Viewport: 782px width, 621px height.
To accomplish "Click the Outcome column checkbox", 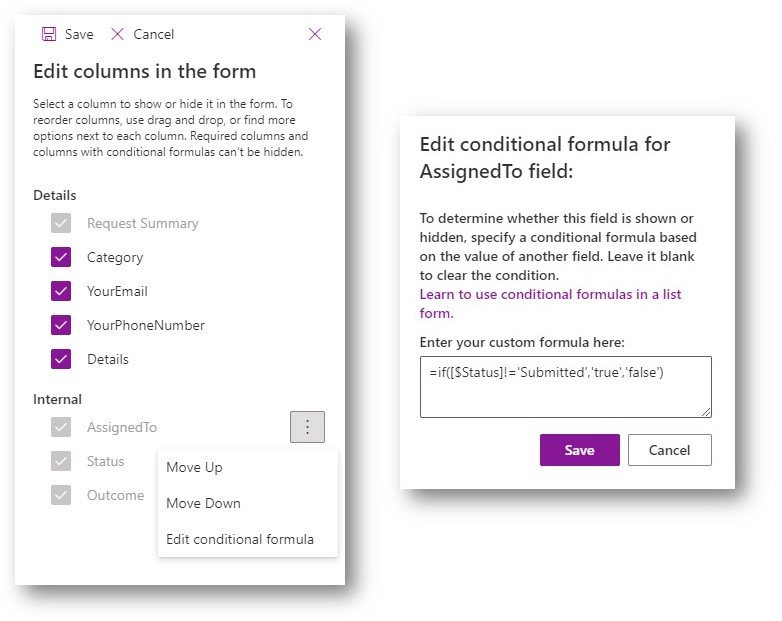I will coord(61,495).
